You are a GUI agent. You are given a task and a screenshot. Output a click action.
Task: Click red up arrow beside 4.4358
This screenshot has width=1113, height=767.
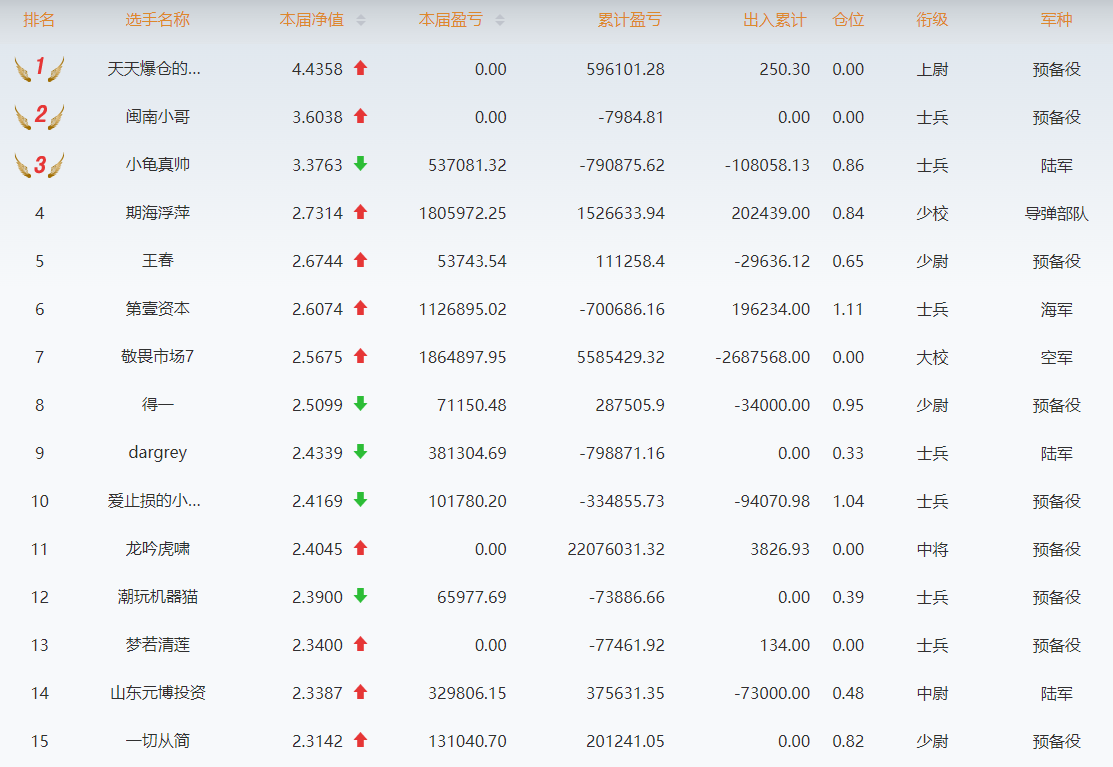361,68
